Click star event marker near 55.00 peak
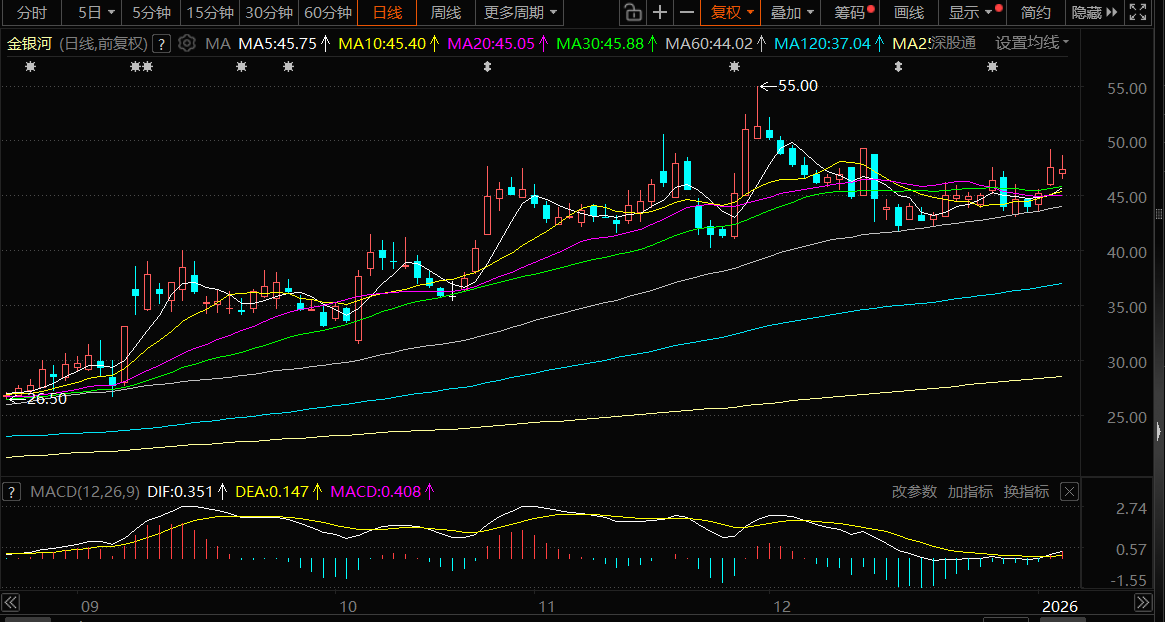 734,67
